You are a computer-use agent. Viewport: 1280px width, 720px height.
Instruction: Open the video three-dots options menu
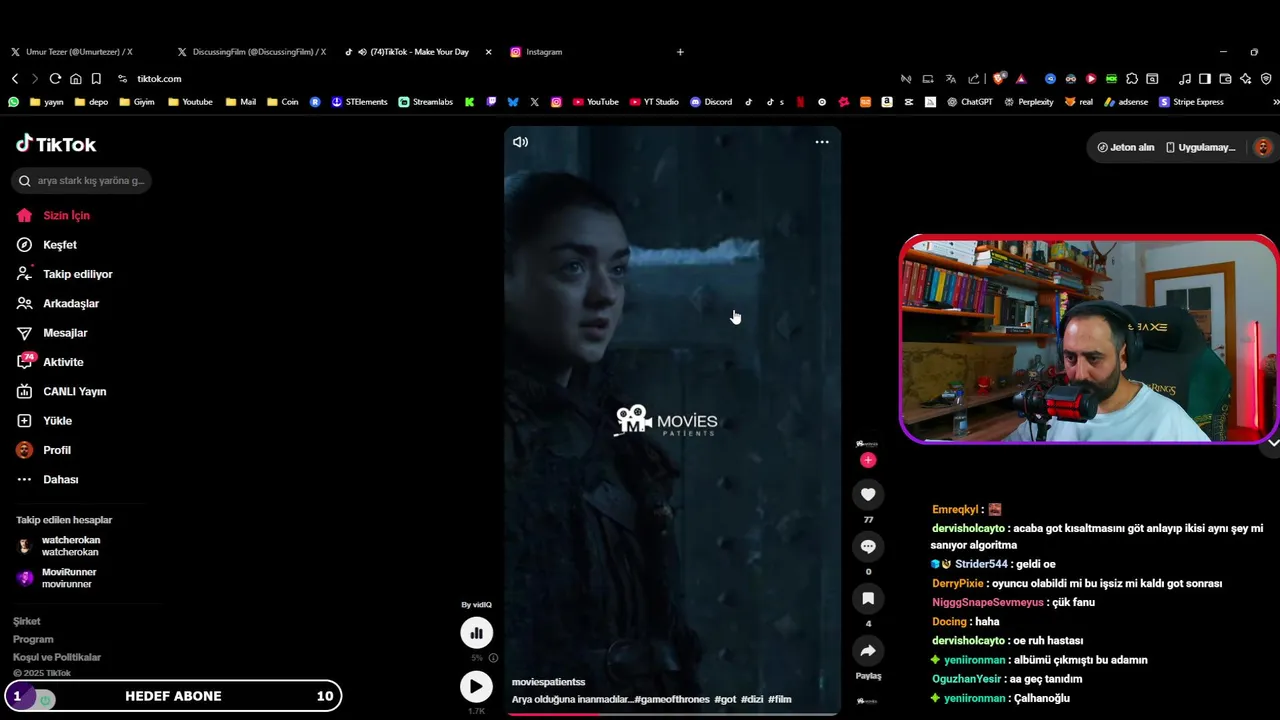click(x=822, y=142)
